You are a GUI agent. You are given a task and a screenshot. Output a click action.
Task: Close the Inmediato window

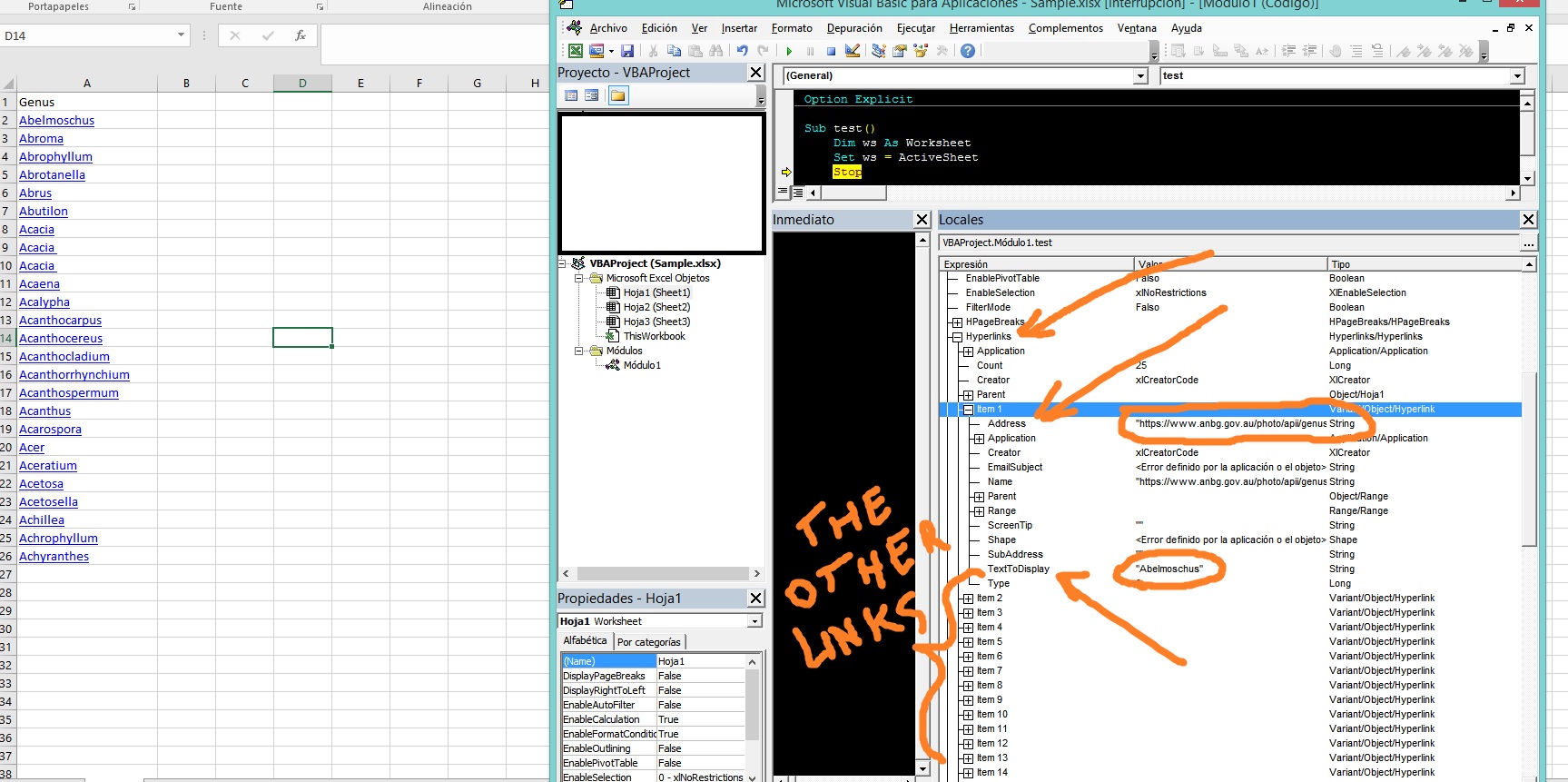922,220
